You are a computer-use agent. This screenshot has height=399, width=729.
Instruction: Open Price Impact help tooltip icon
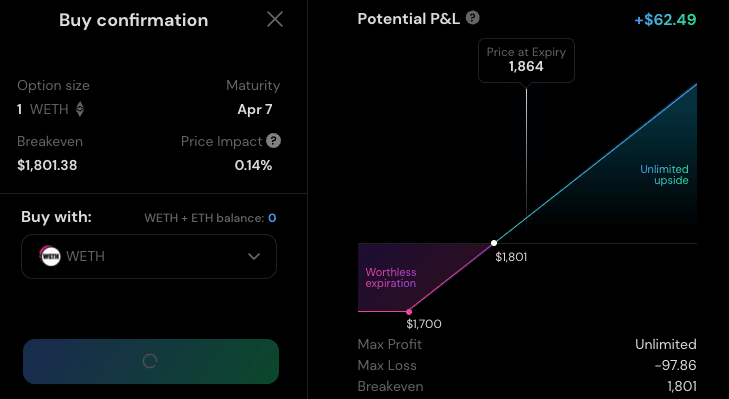[273, 141]
